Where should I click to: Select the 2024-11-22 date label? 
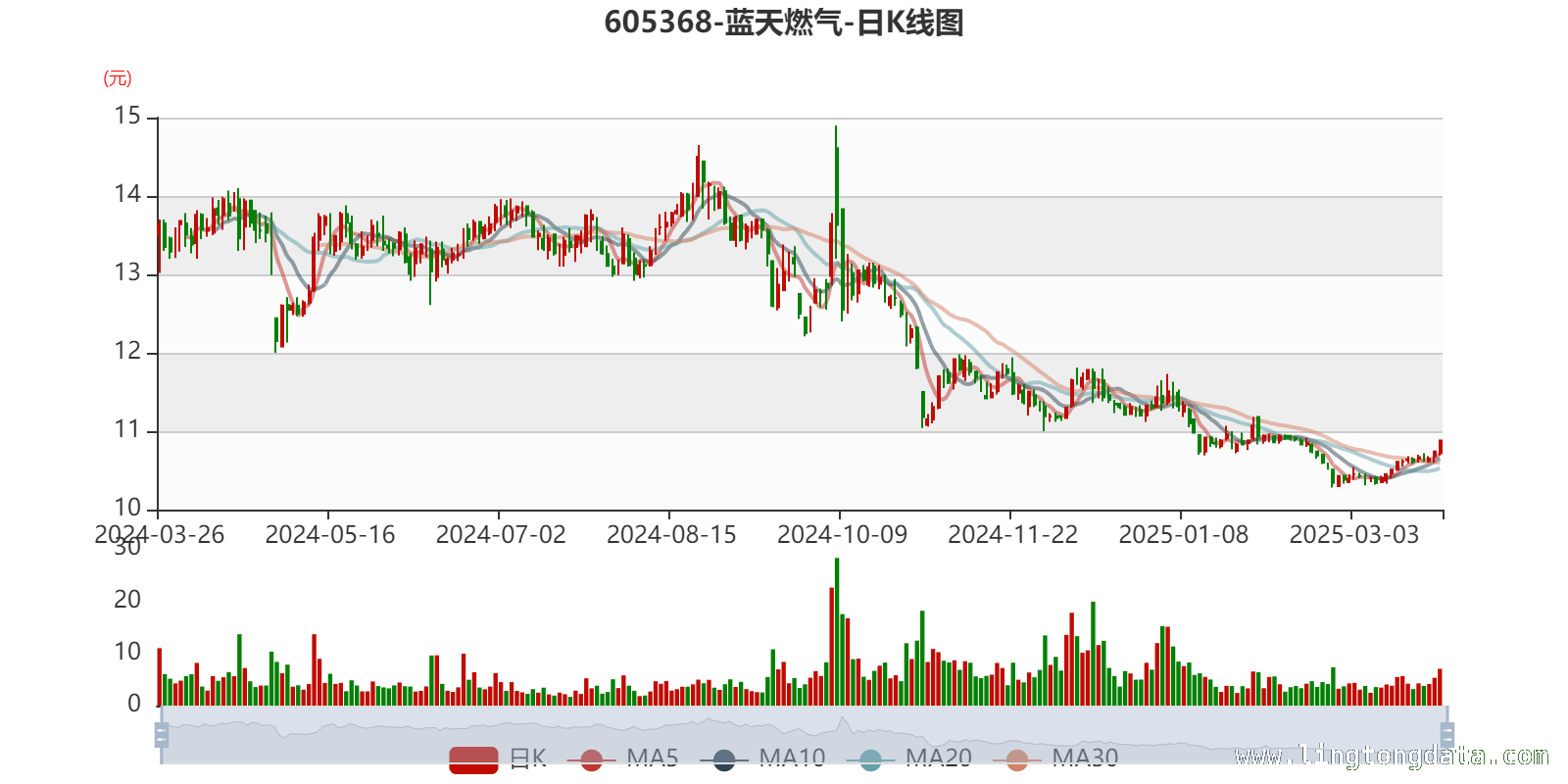point(1011,535)
